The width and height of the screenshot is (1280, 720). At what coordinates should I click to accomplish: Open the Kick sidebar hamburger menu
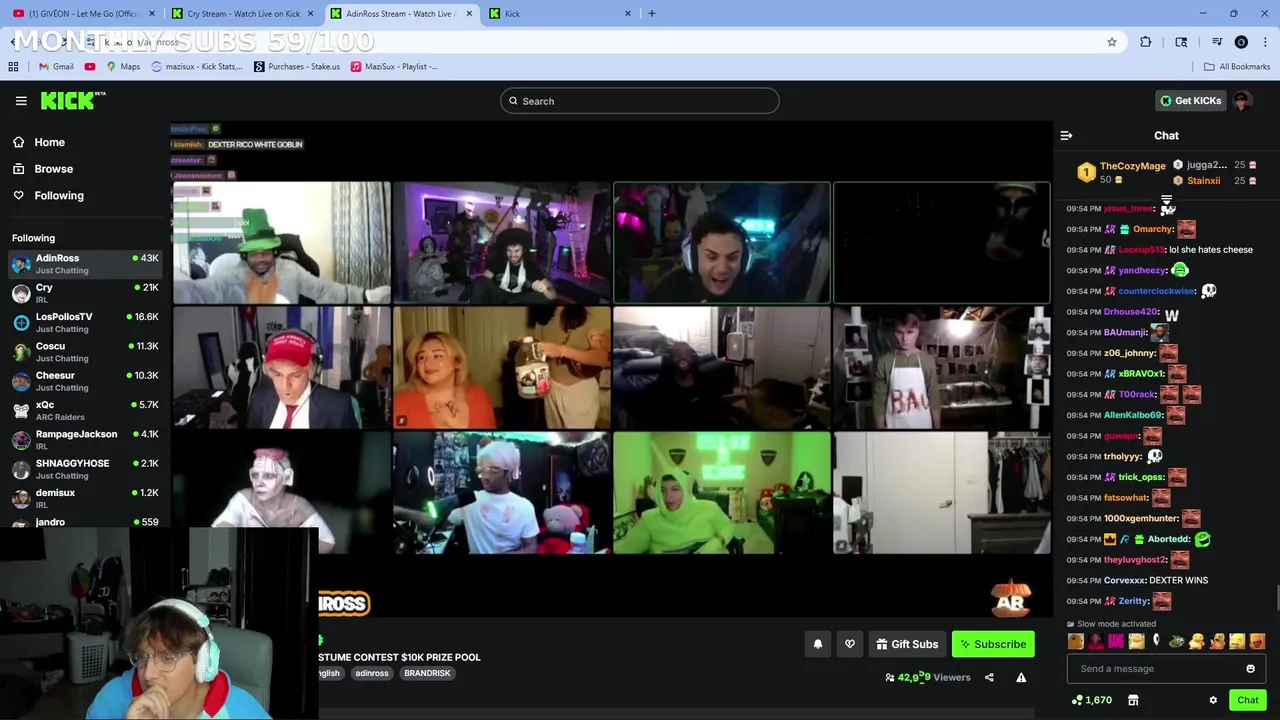pyautogui.click(x=21, y=101)
